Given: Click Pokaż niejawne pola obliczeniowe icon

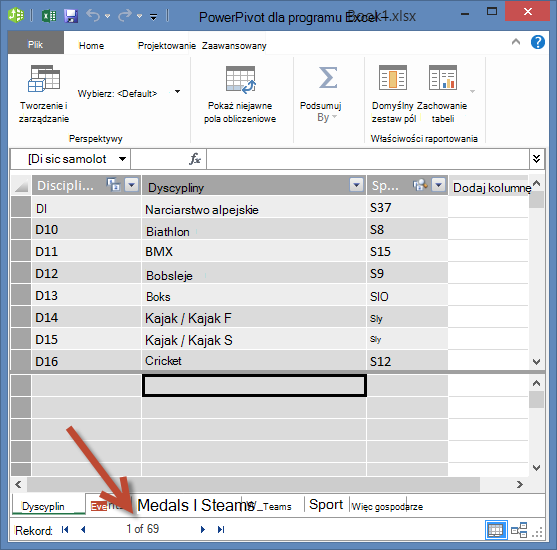Looking at the screenshot, I should [240, 79].
